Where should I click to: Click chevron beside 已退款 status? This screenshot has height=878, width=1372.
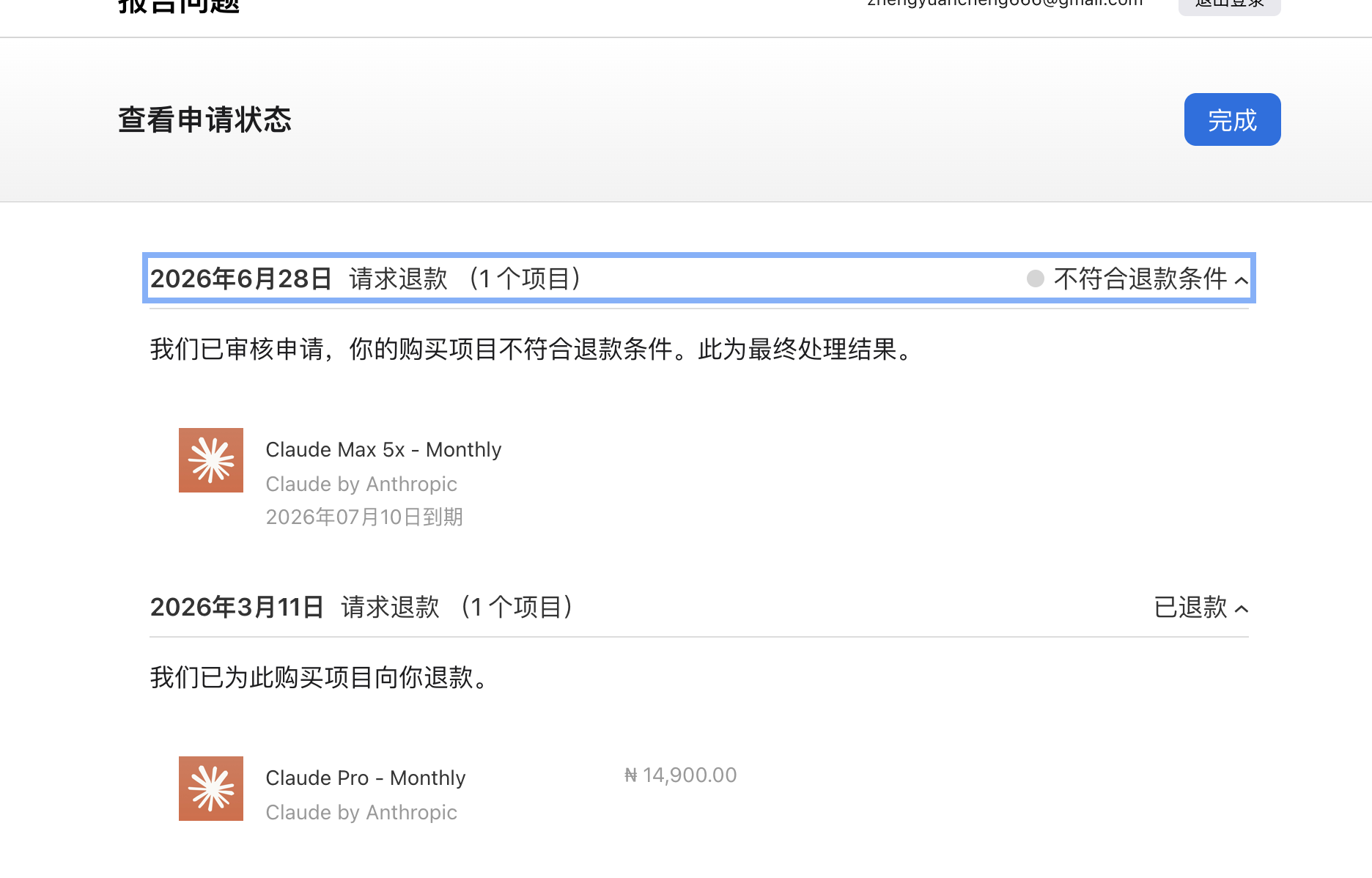point(1242,608)
